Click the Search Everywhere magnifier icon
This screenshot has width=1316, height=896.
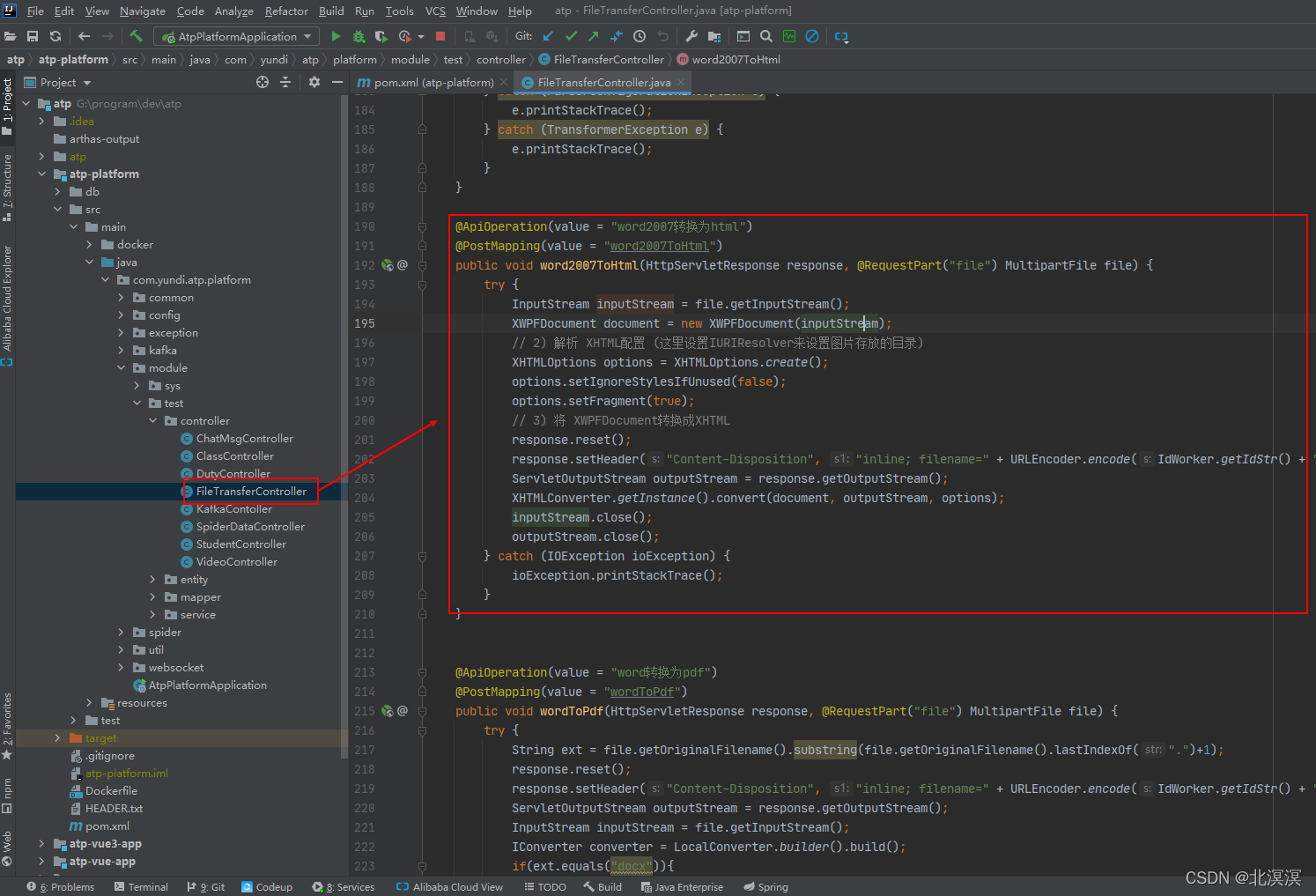click(766, 36)
